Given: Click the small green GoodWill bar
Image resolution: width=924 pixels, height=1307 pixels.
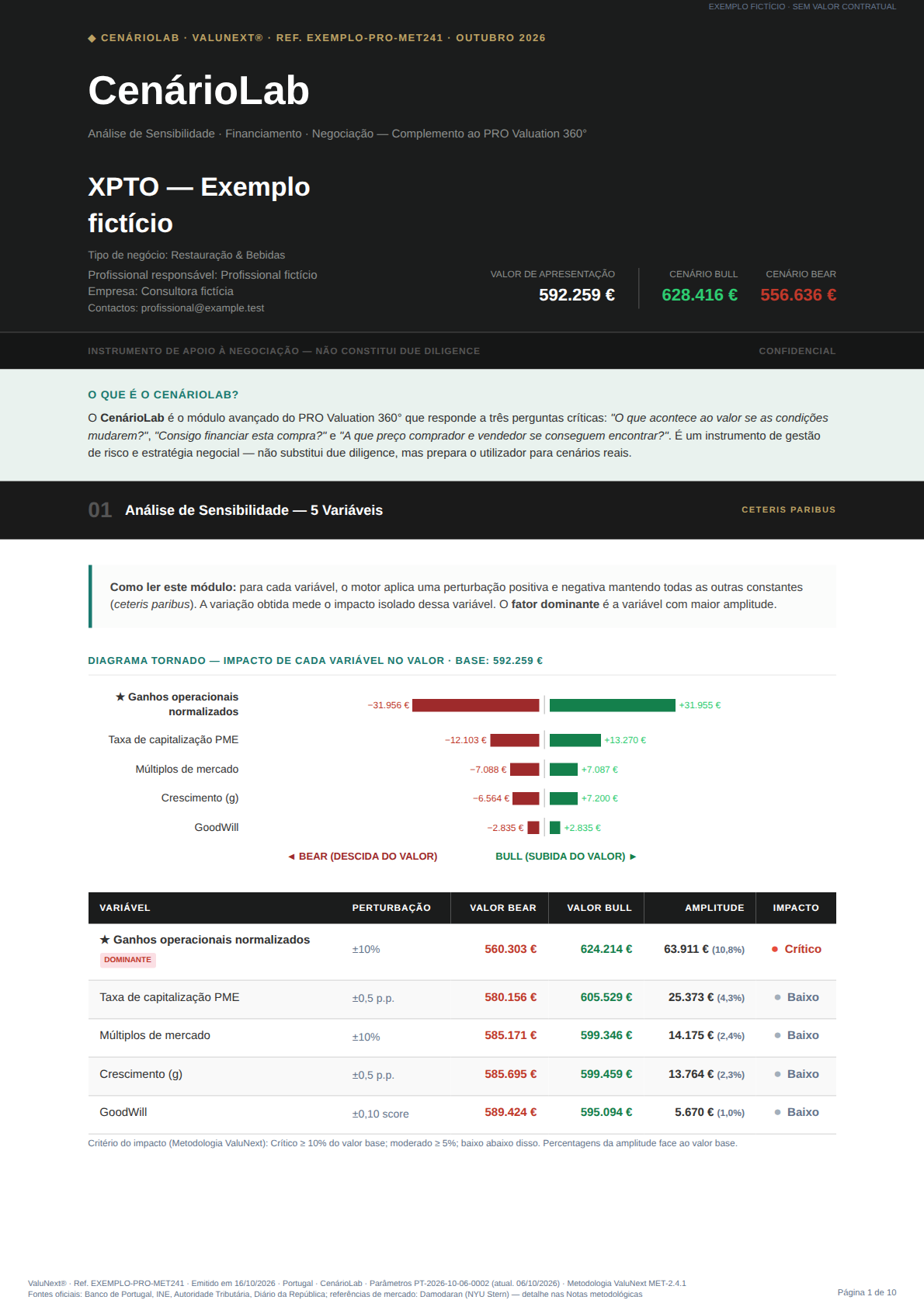Looking at the screenshot, I should pyautogui.click(x=555, y=828).
